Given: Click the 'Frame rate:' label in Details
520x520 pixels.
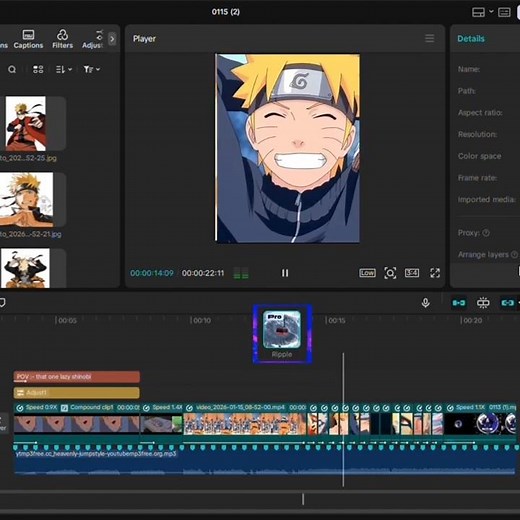Looking at the screenshot, I should [x=477, y=178].
